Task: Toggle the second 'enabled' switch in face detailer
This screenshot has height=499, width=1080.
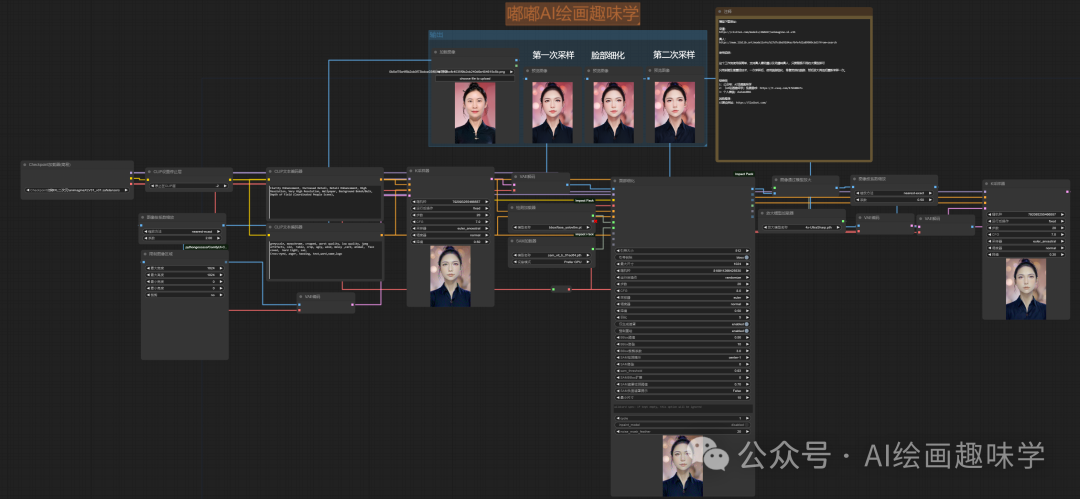Action: click(x=681, y=330)
